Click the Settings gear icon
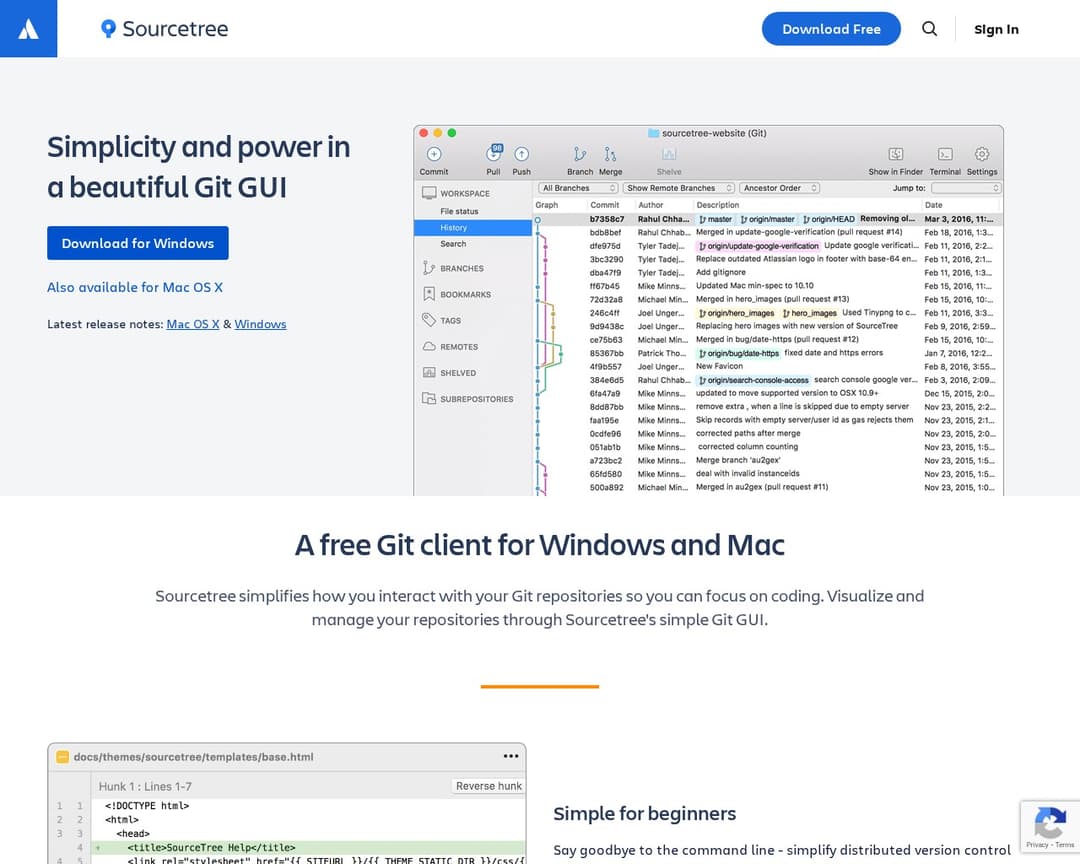 pyautogui.click(x=982, y=154)
